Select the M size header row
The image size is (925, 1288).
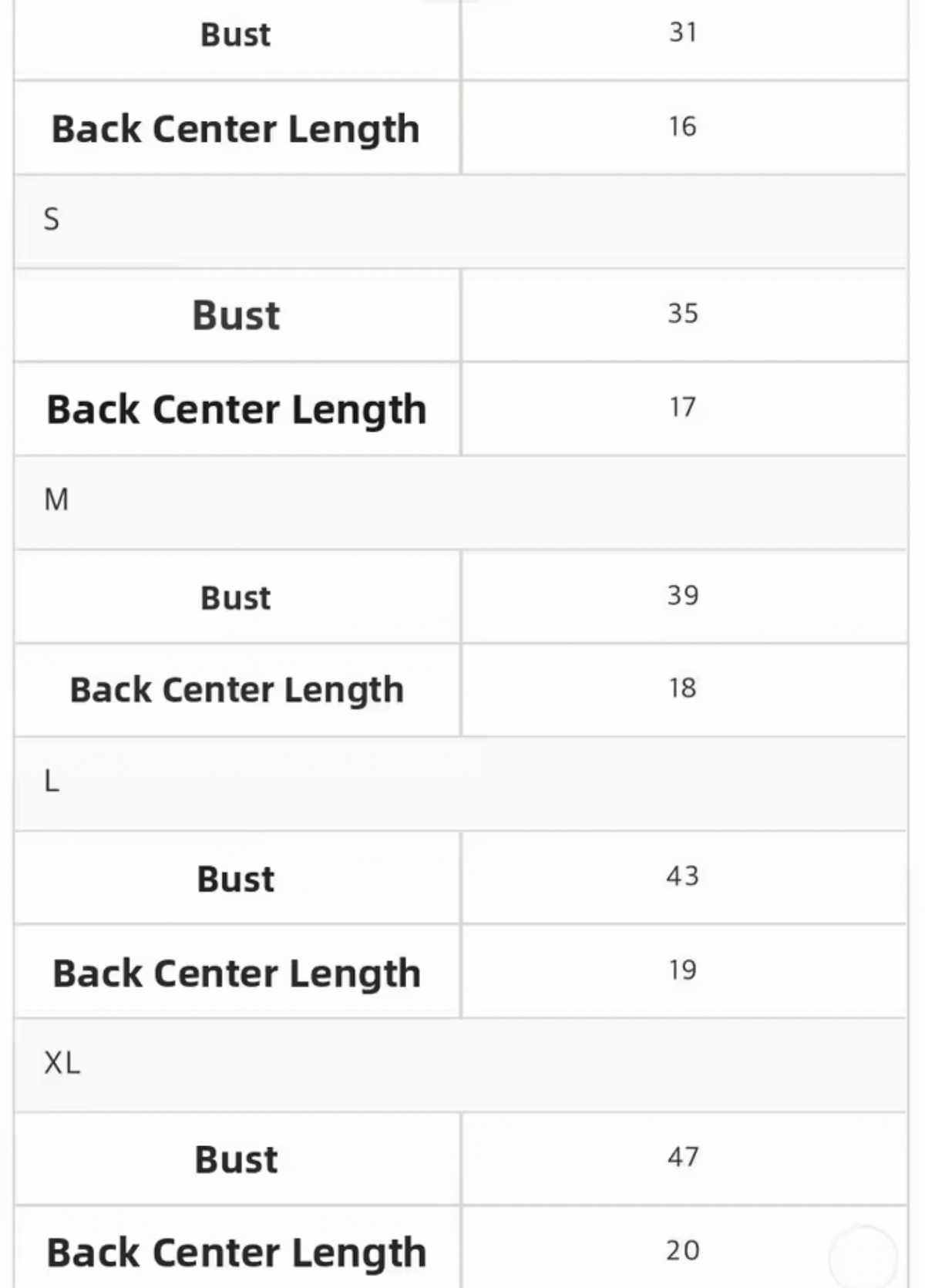(x=461, y=503)
